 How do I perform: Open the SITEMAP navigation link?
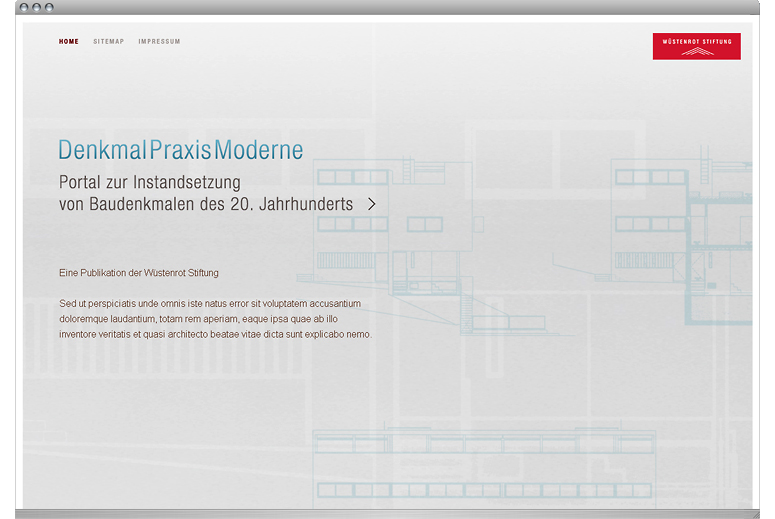(109, 42)
